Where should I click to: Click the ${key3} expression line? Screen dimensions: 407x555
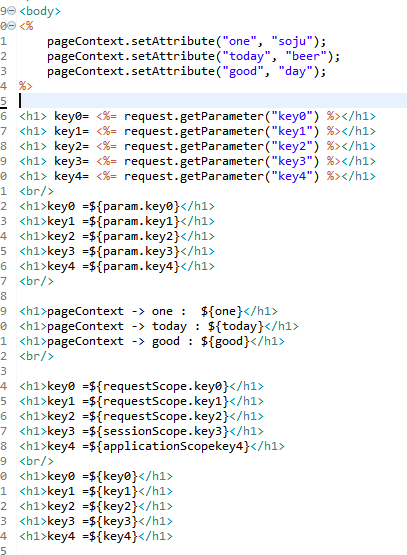pyautogui.click(x=96, y=521)
